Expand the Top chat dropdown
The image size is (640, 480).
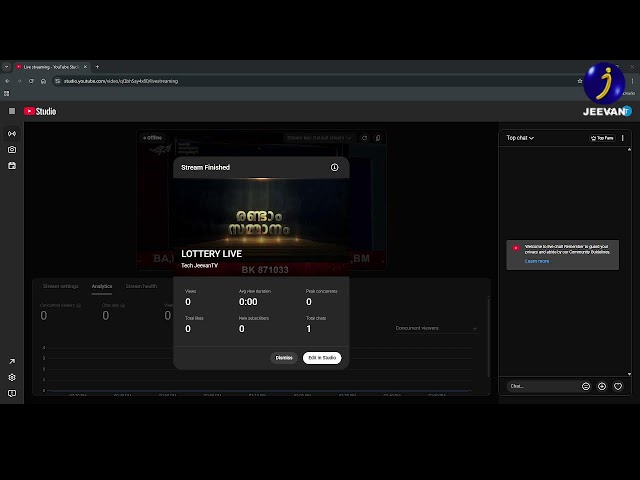pyautogui.click(x=520, y=138)
